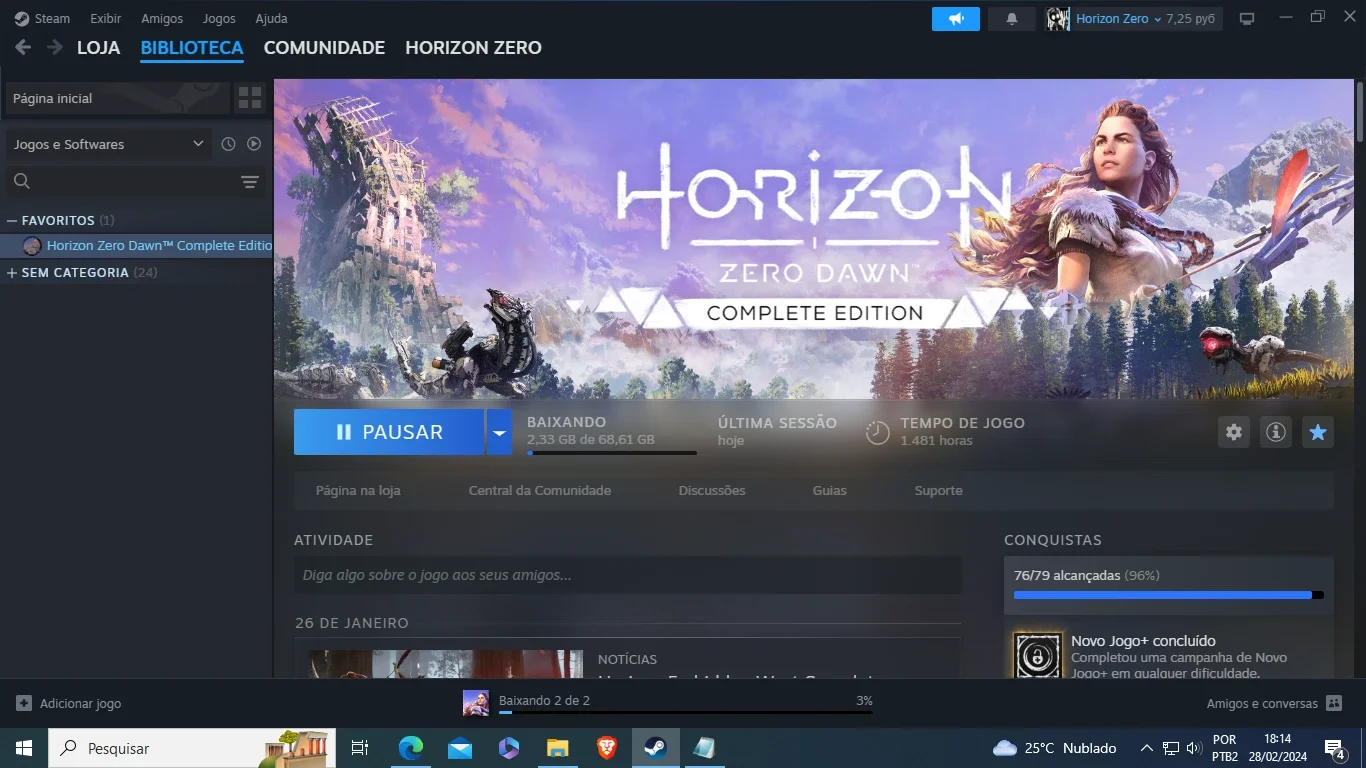Open the Exibir menu
This screenshot has height=768, width=1366.
pyautogui.click(x=105, y=19)
